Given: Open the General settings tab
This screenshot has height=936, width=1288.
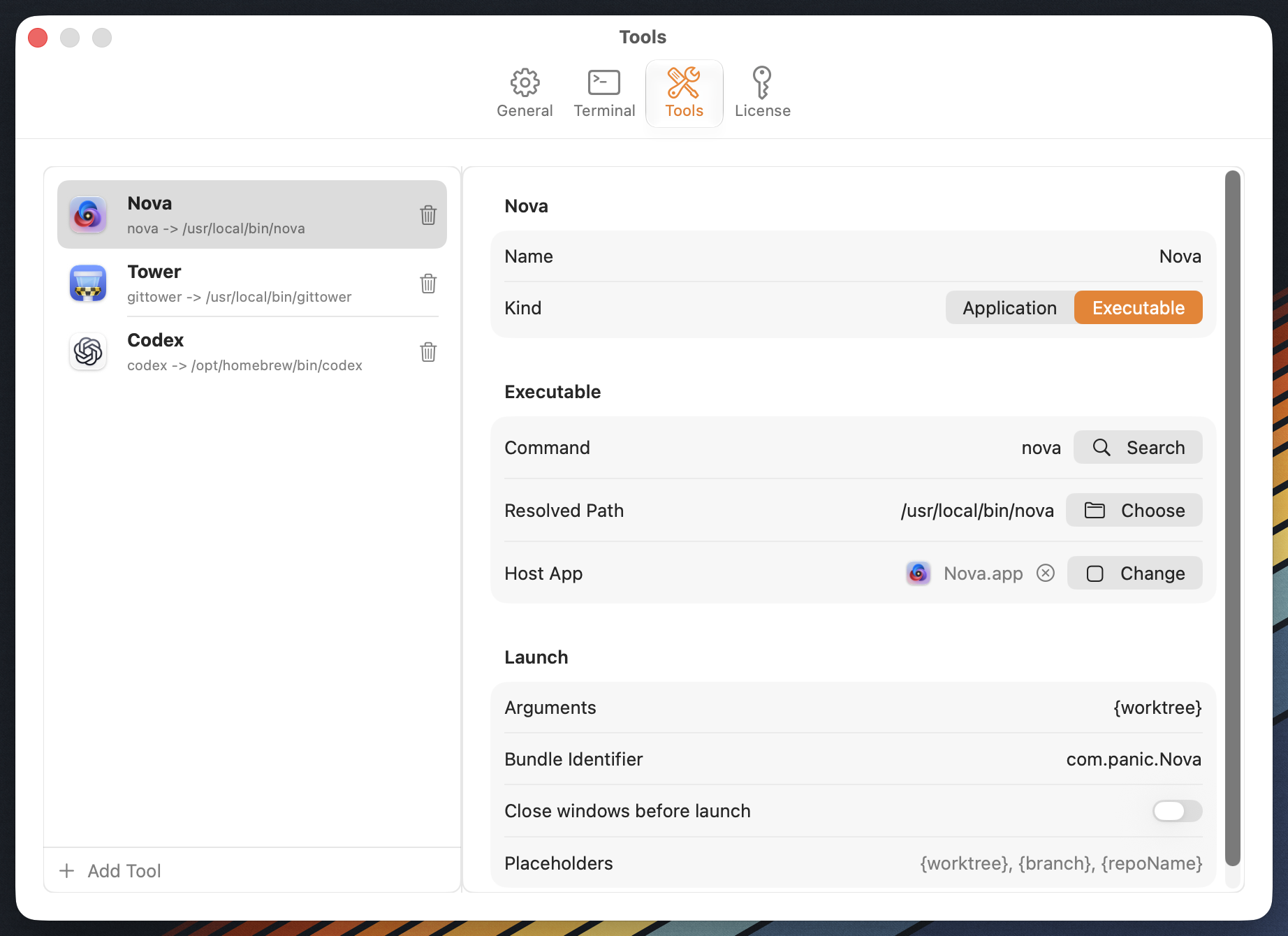Looking at the screenshot, I should tap(525, 94).
